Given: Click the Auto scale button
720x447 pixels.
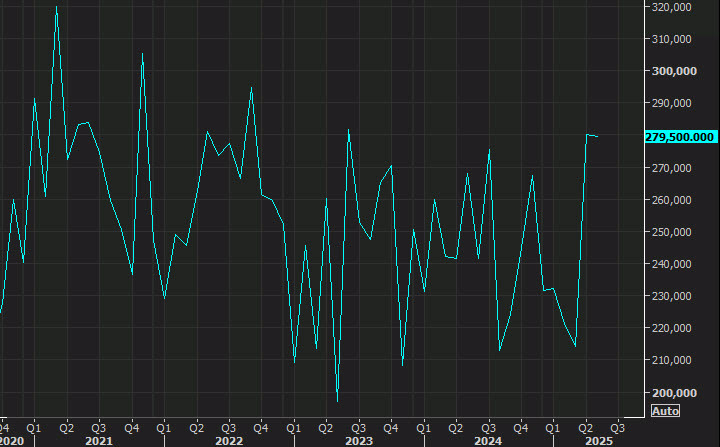Looking at the screenshot, I should pos(665,411).
